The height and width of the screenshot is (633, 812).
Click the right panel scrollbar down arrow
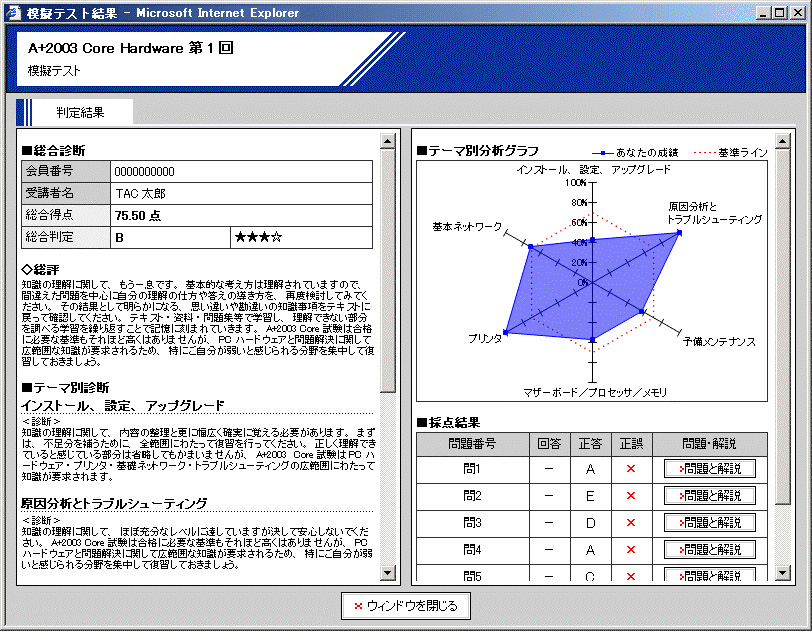783,571
